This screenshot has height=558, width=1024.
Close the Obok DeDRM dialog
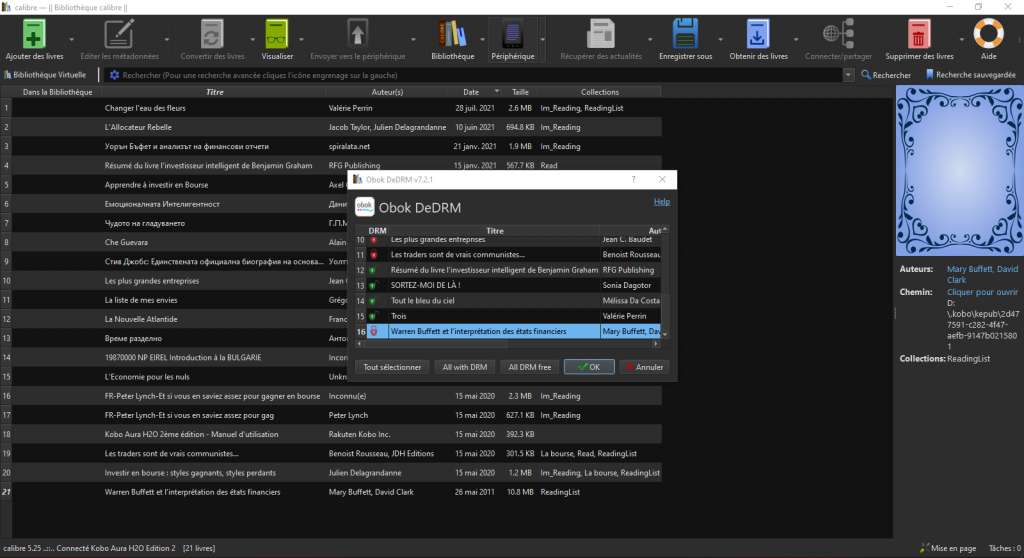tap(662, 179)
